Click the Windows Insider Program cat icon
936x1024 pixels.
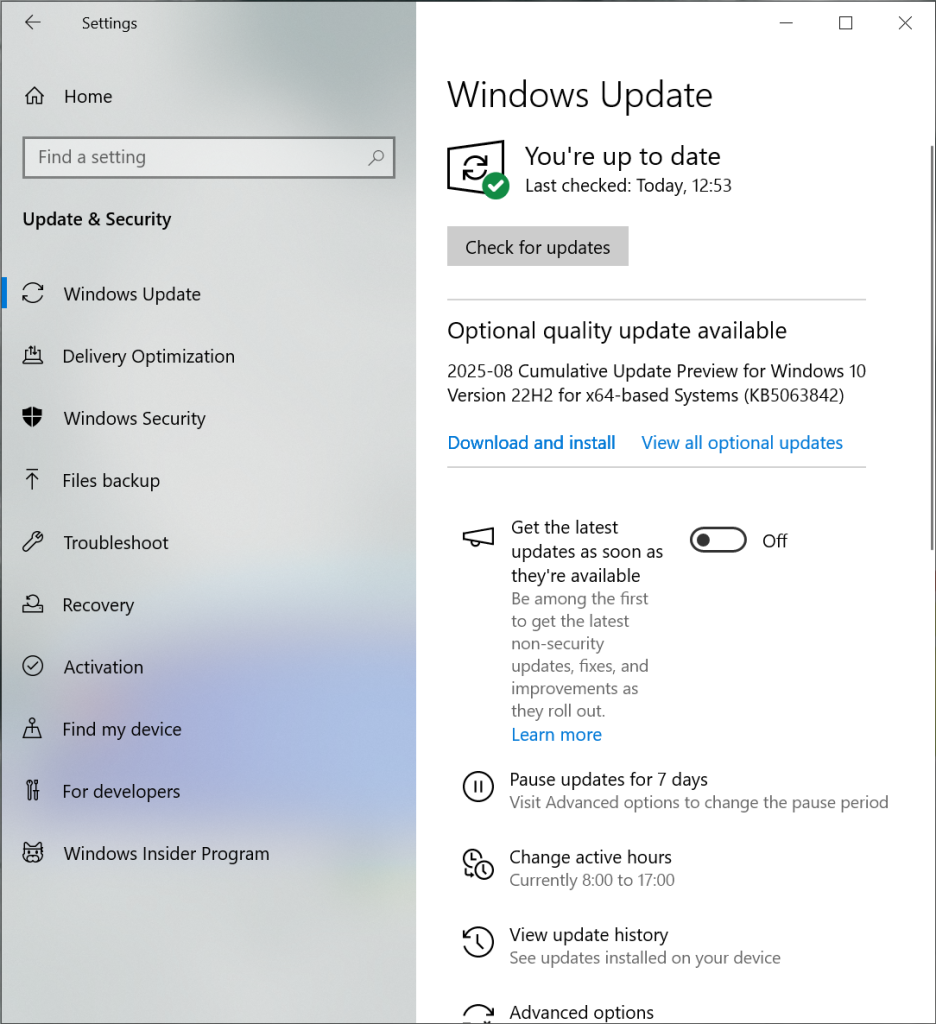[33, 852]
